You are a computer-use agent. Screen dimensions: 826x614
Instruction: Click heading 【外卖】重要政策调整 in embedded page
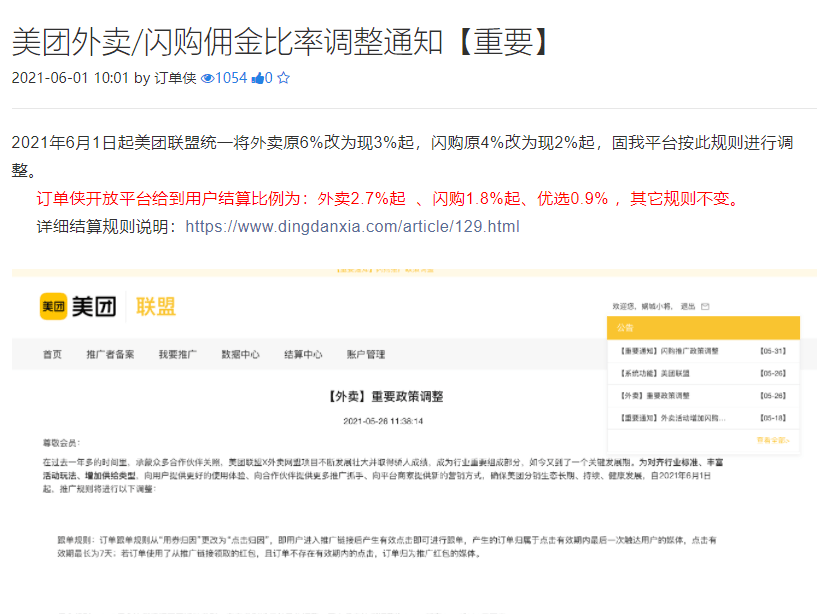(x=385, y=397)
